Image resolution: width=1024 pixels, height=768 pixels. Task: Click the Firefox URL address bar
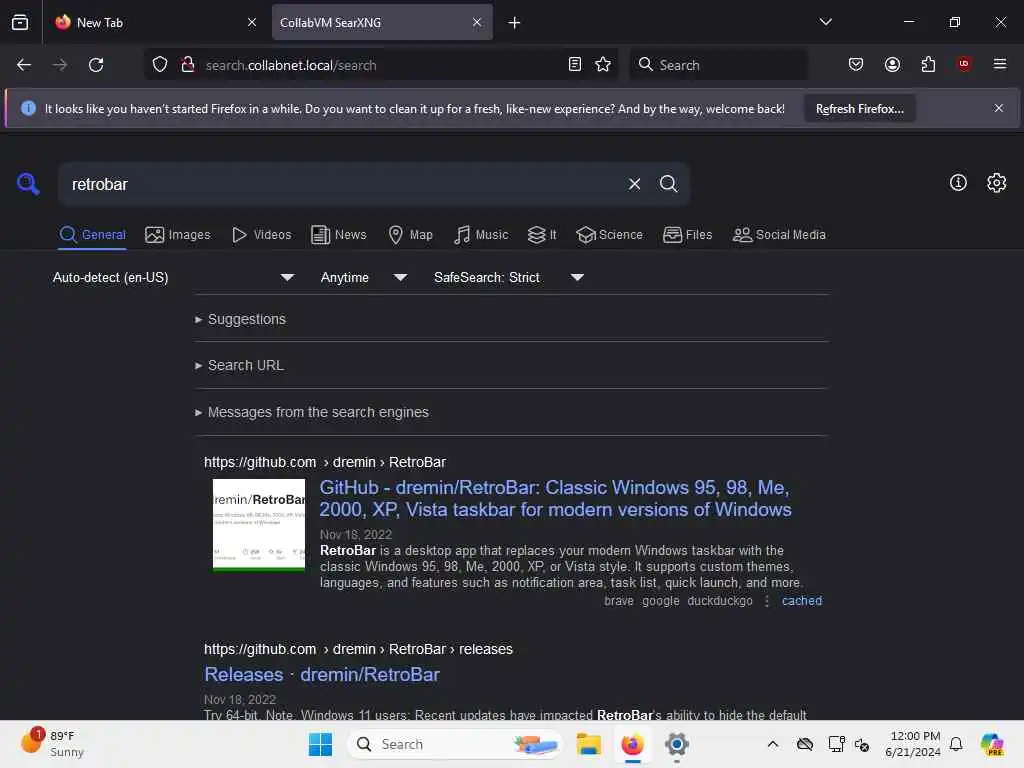380,65
